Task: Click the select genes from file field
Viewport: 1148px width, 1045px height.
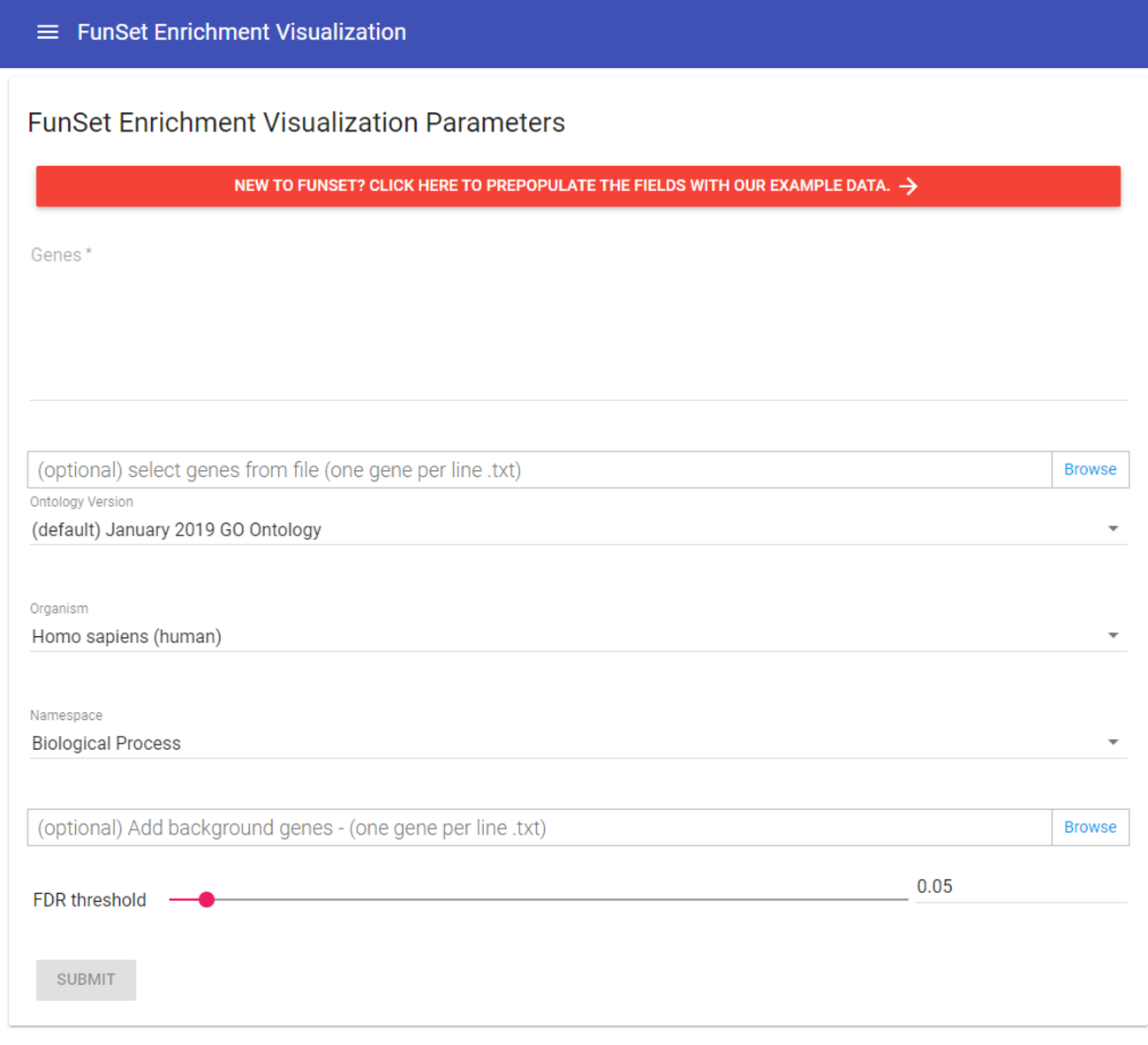Action: (539, 470)
